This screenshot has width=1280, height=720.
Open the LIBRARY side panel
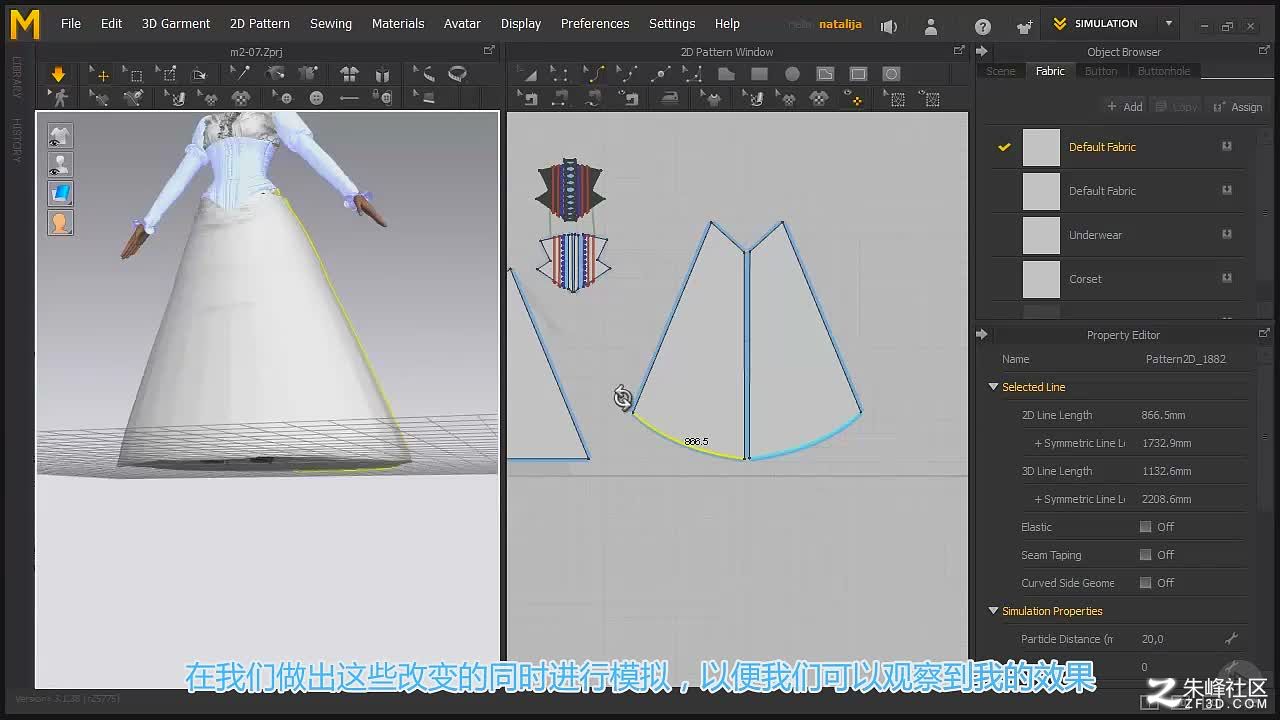coord(17,77)
